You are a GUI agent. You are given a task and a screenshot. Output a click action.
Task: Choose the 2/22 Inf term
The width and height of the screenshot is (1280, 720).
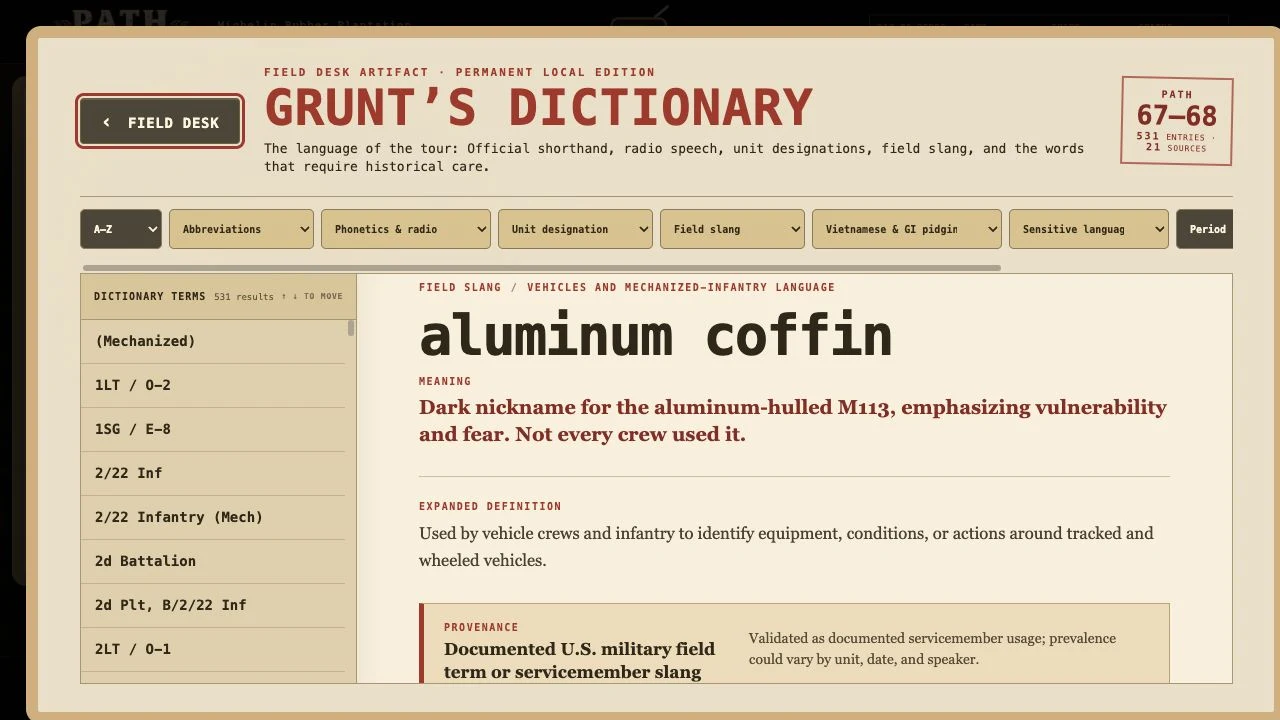click(x=213, y=473)
